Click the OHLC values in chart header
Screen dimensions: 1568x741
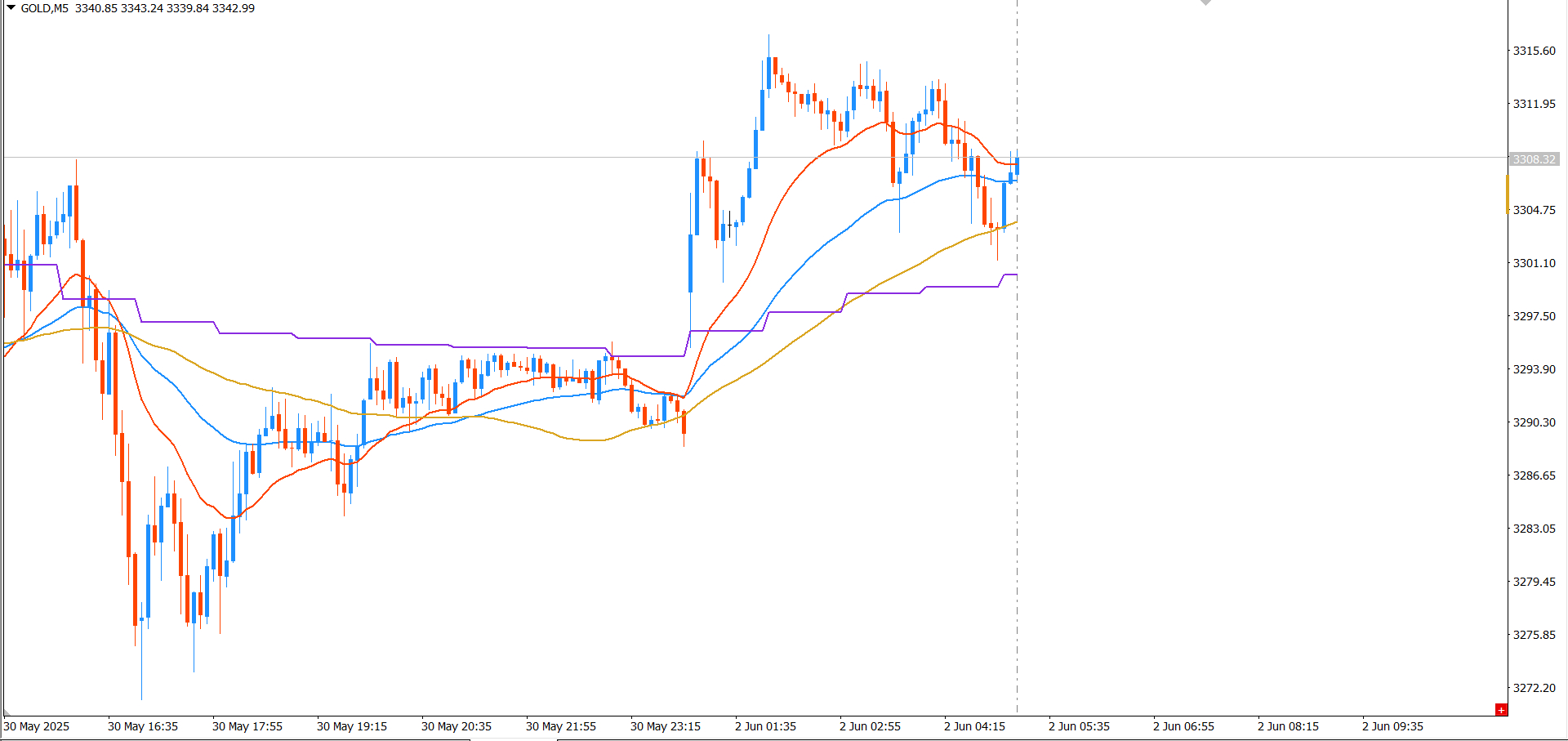(165, 8)
